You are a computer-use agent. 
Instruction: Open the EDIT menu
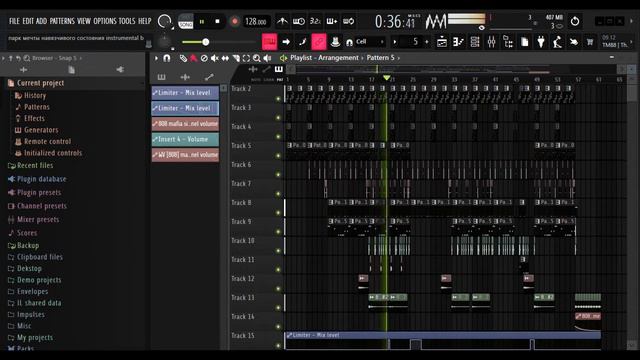coord(28,21)
